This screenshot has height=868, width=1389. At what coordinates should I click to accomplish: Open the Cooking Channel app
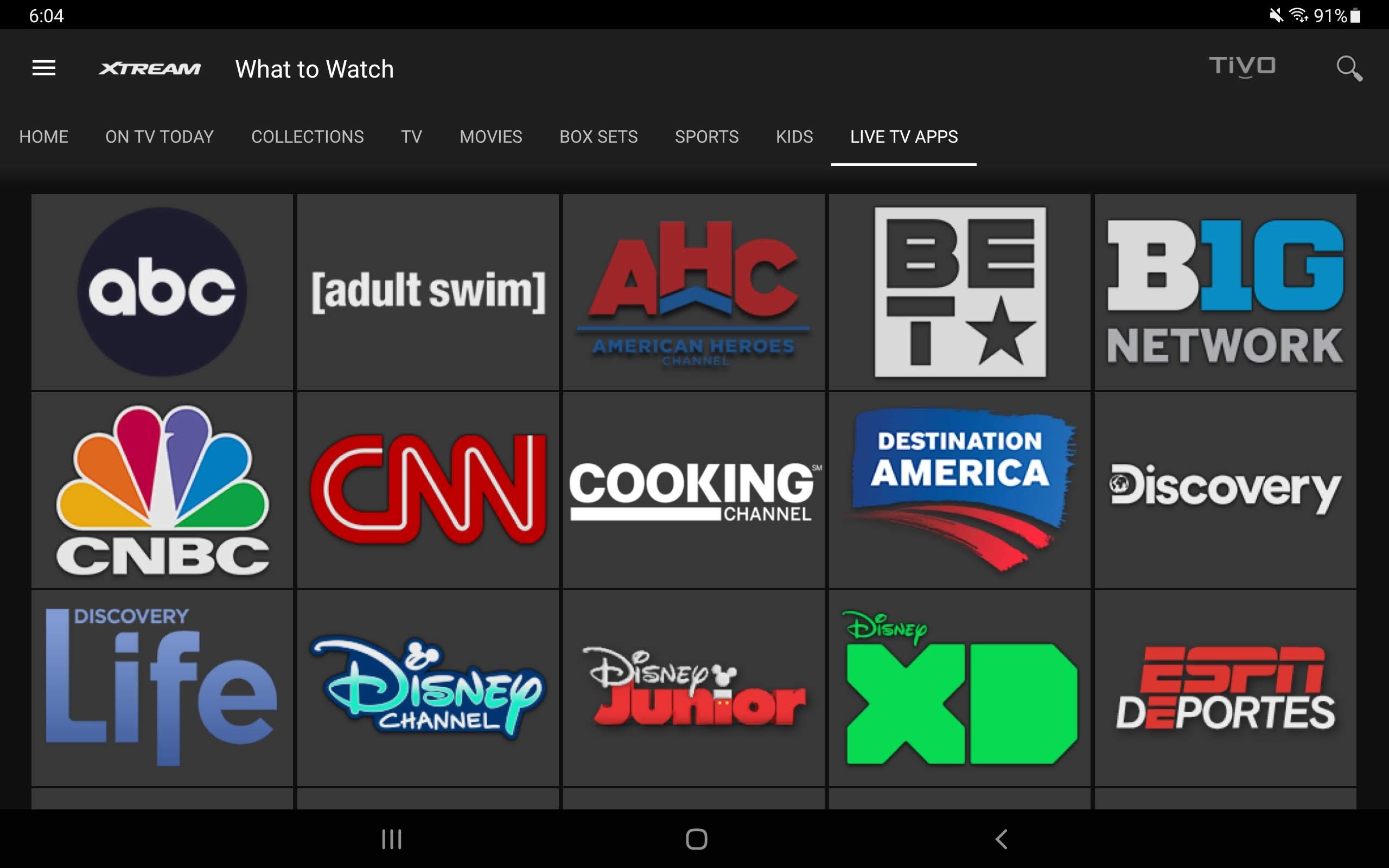tap(693, 491)
